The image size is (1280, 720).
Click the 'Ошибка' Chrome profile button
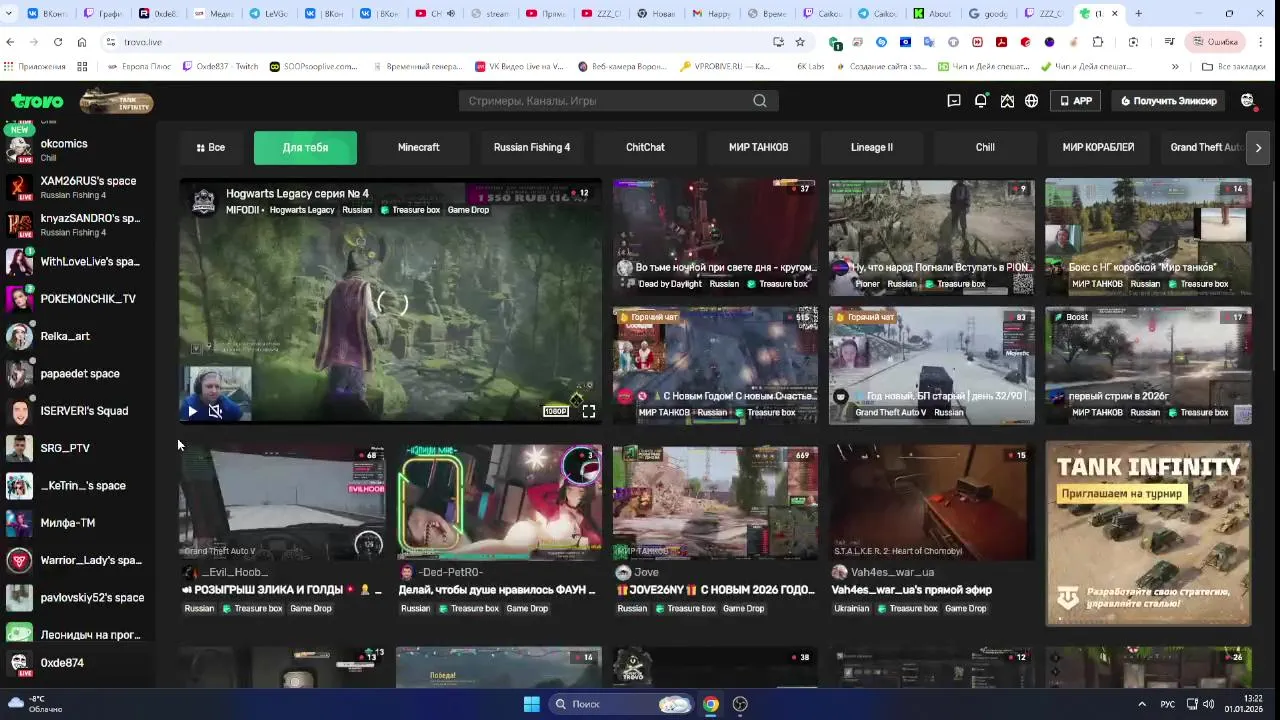click(1215, 42)
